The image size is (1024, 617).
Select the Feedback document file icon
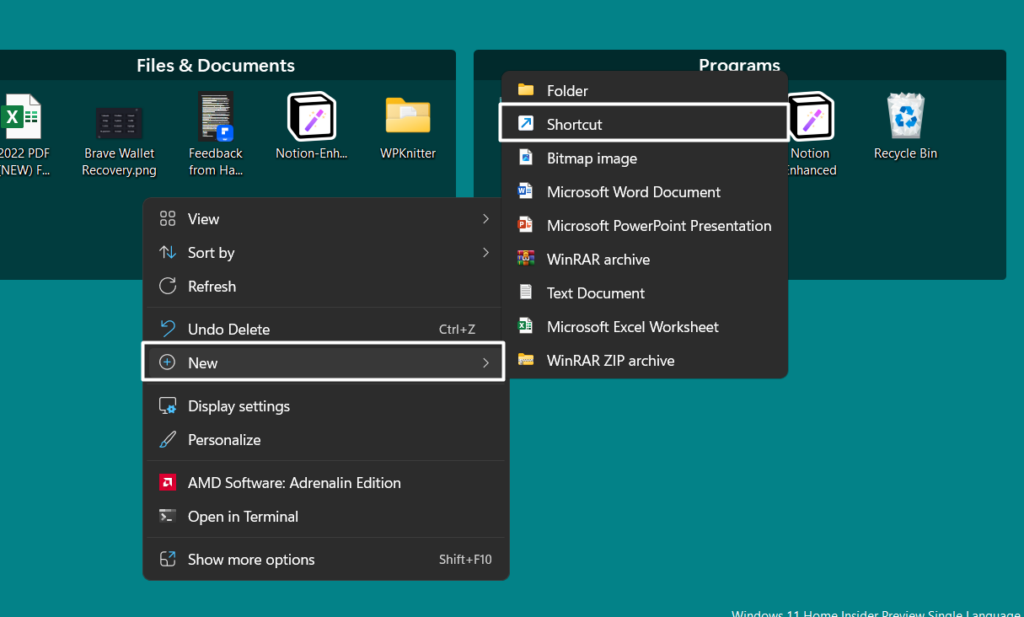coord(216,118)
